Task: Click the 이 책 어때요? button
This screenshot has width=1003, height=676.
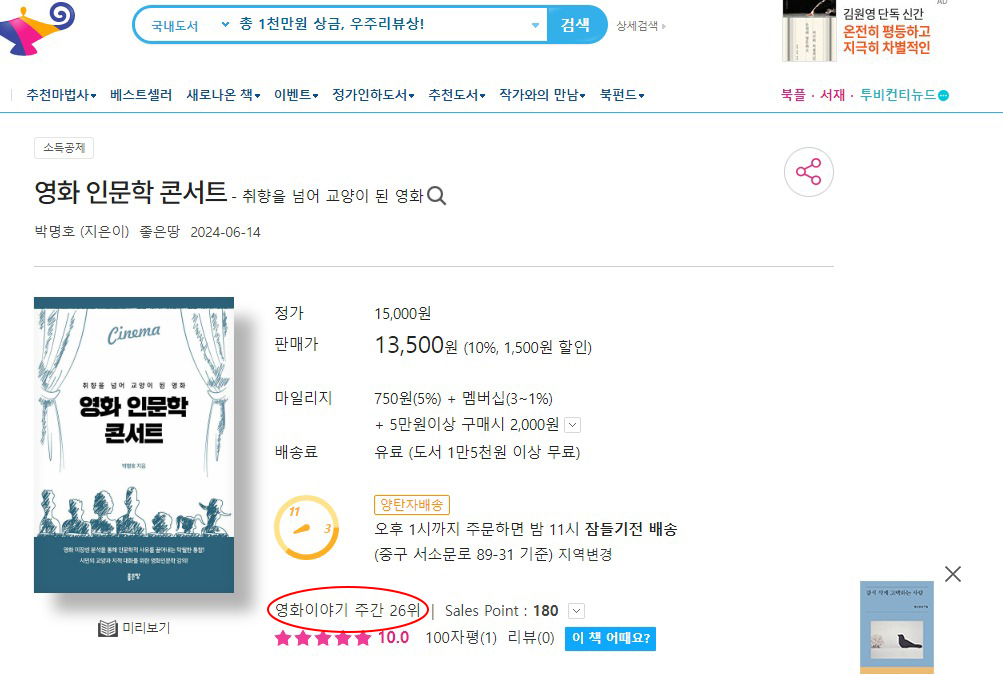Action: [610, 638]
